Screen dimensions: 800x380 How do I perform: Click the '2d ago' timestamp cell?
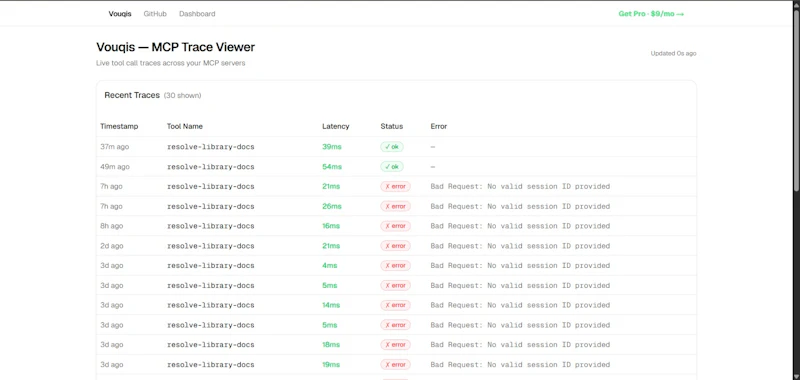[x=112, y=246]
